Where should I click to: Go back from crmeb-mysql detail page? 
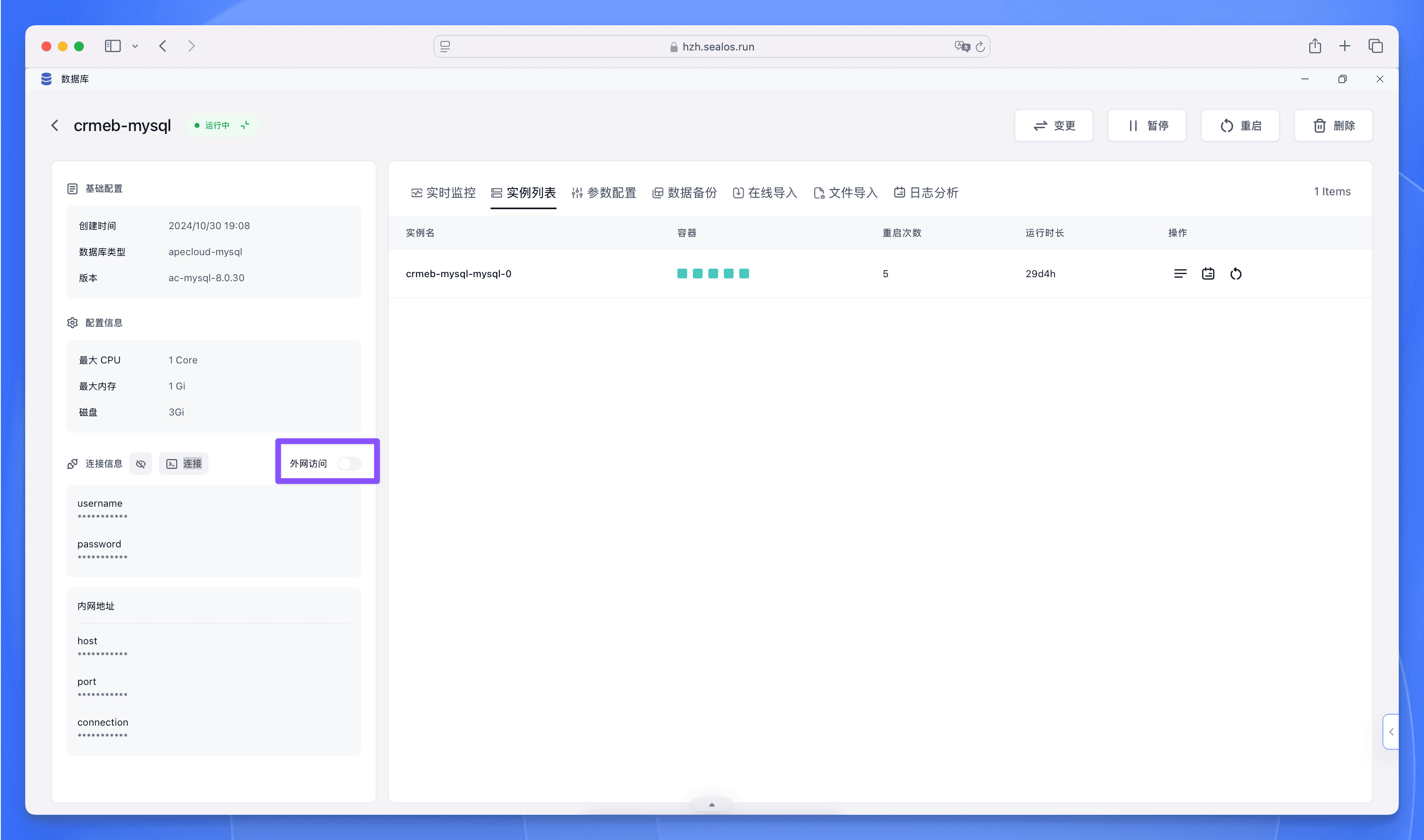click(55, 126)
